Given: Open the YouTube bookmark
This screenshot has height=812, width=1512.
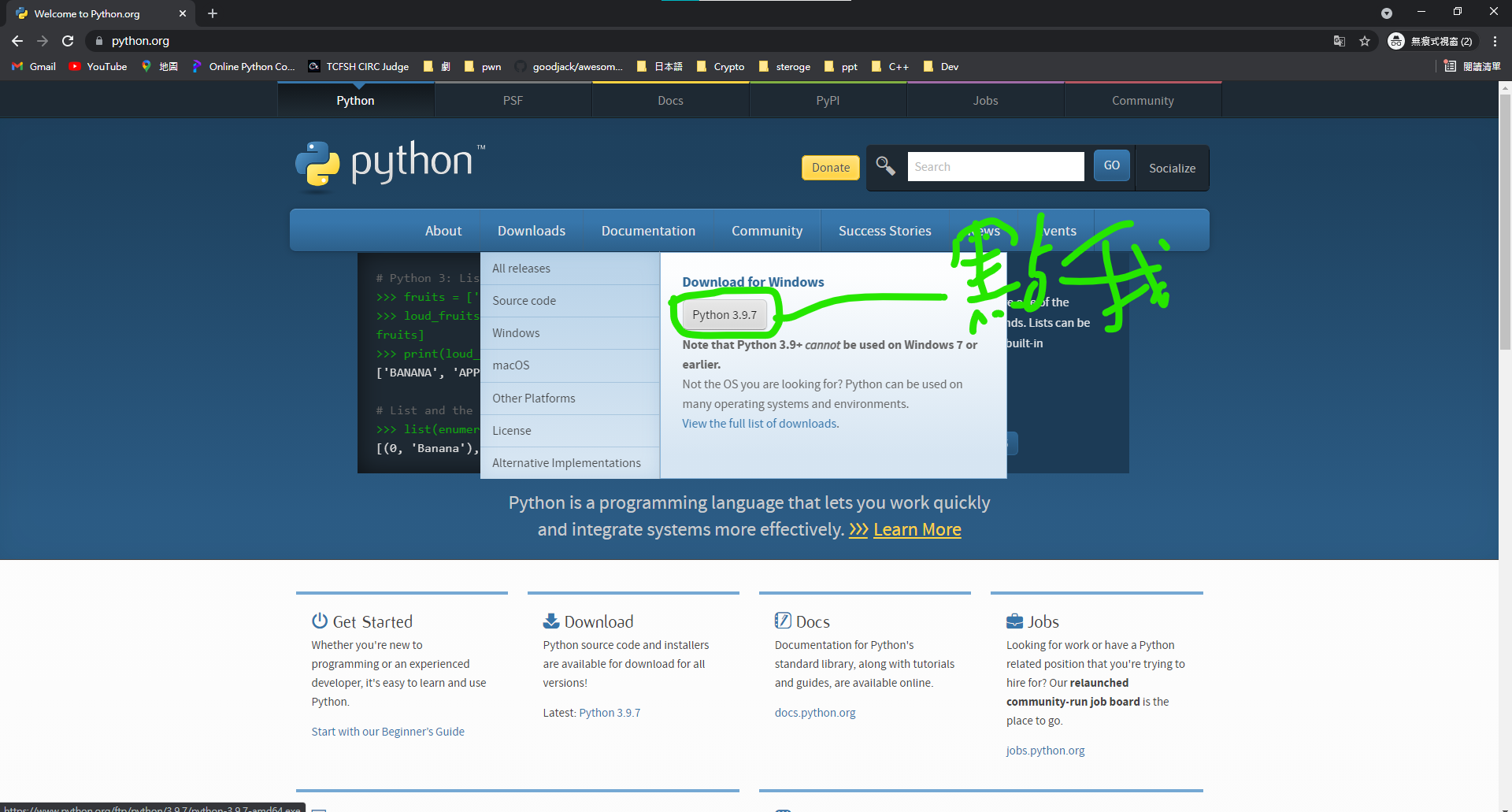Looking at the screenshot, I should click(x=98, y=67).
